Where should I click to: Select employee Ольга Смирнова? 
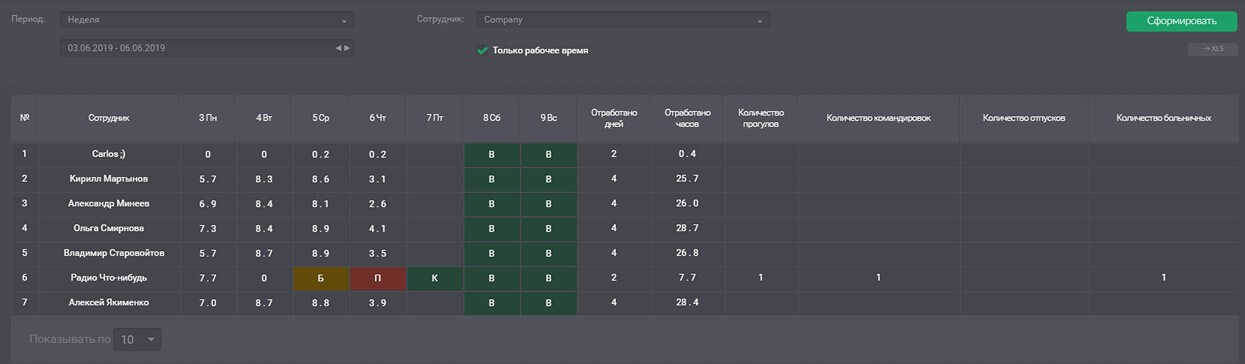(x=108, y=229)
